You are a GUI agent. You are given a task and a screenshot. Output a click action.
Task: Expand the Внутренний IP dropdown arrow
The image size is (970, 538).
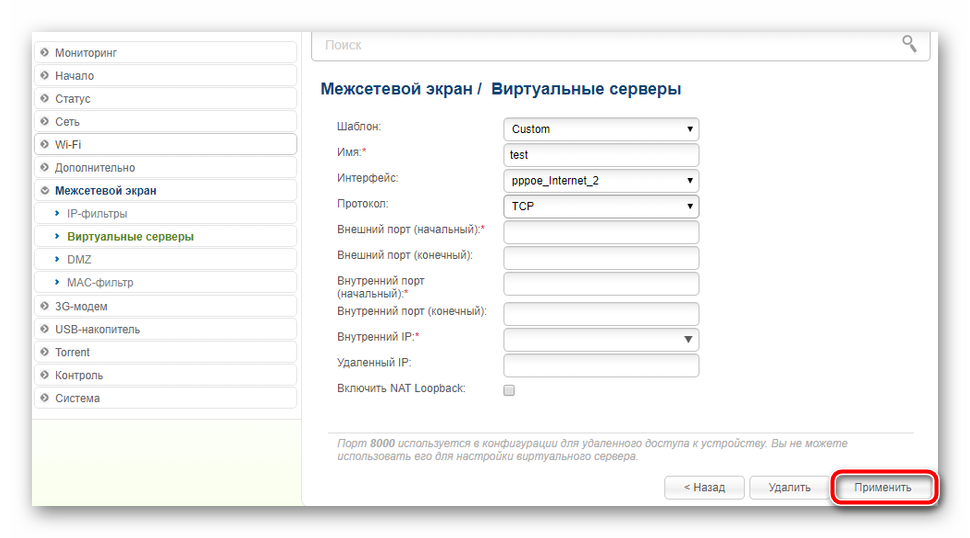pos(688,339)
